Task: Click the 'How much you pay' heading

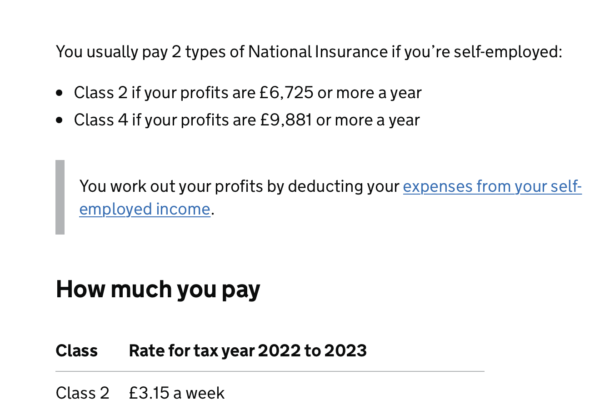Action: (158, 289)
